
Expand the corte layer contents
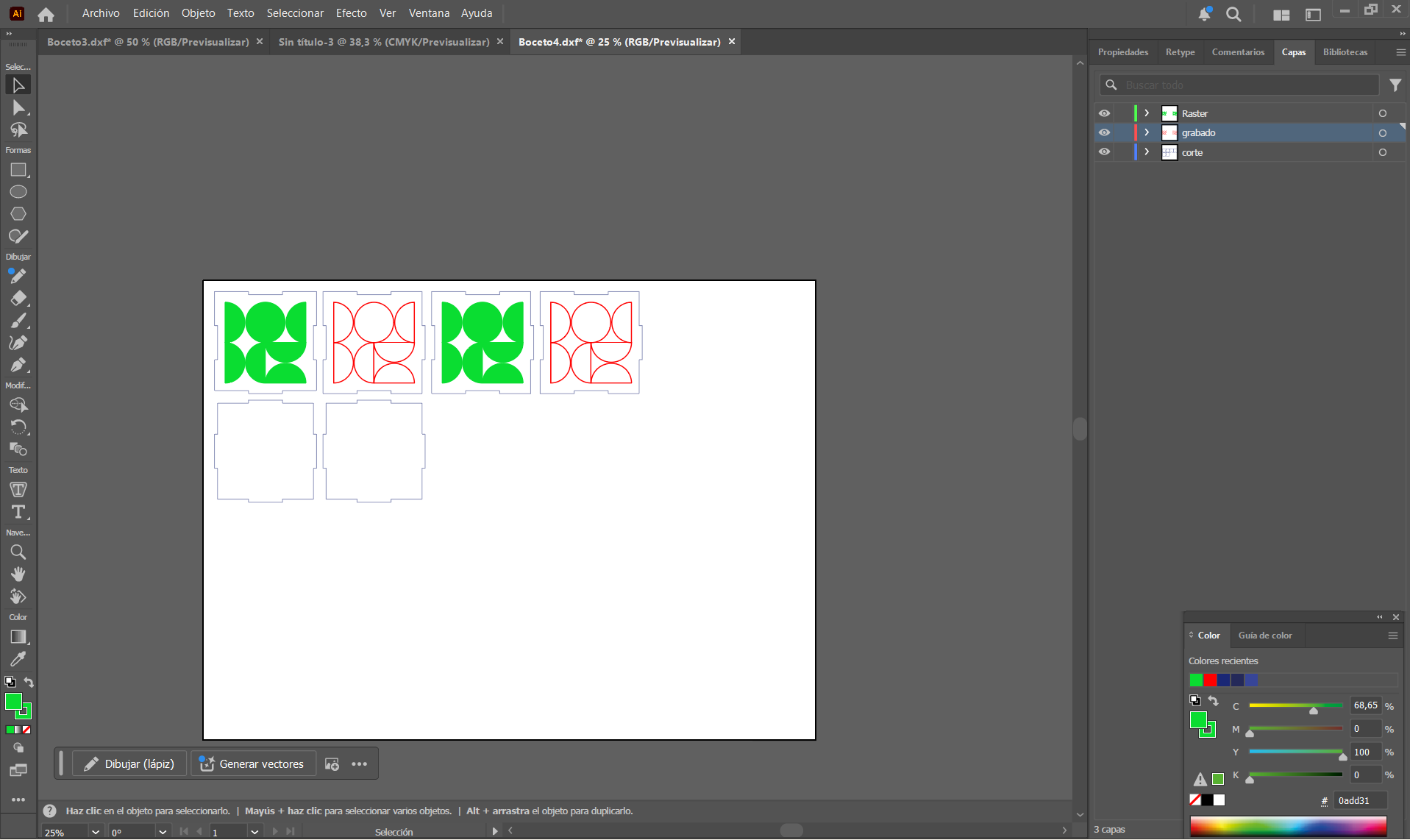pyautogui.click(x=1146, y=152)
